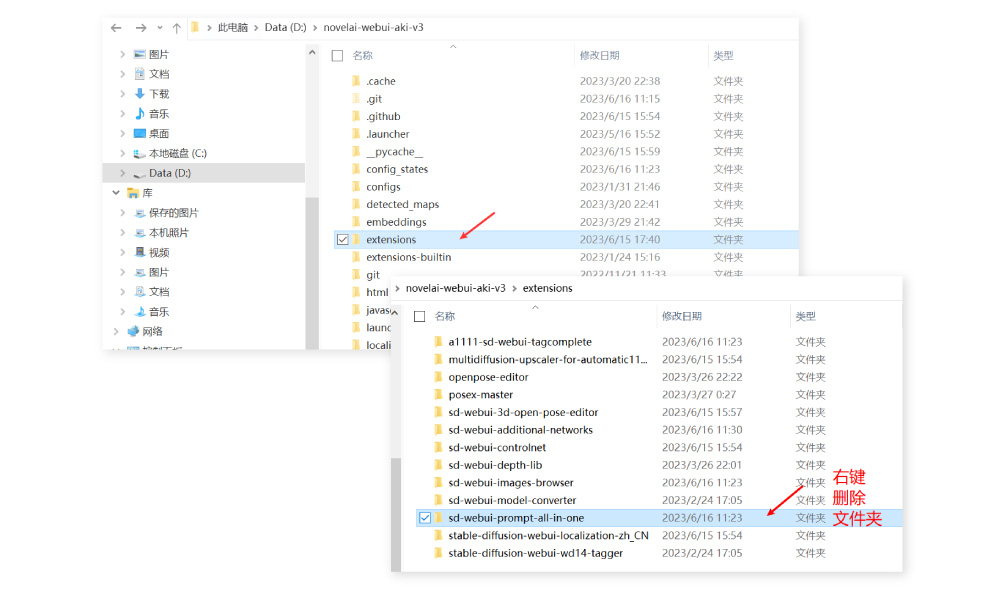Click the configs folder icon
Viewport: 1000px width, 589px height.
356,187
